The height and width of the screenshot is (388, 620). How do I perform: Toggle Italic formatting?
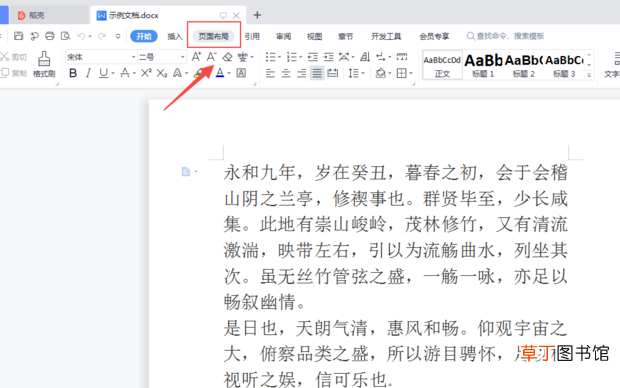(89, 73)
